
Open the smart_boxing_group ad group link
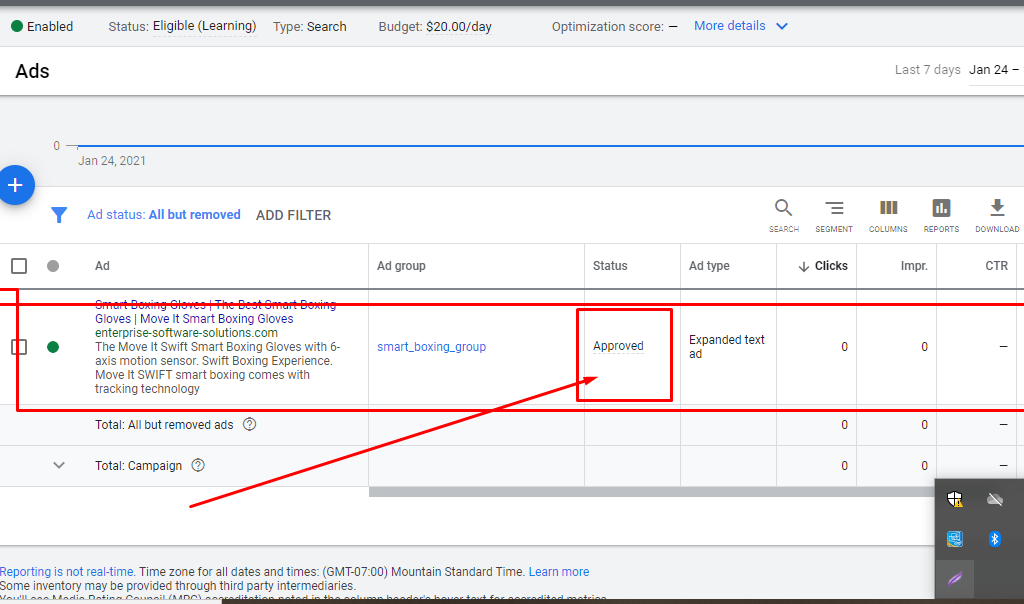pyautogui.click(x=432, y=347)
